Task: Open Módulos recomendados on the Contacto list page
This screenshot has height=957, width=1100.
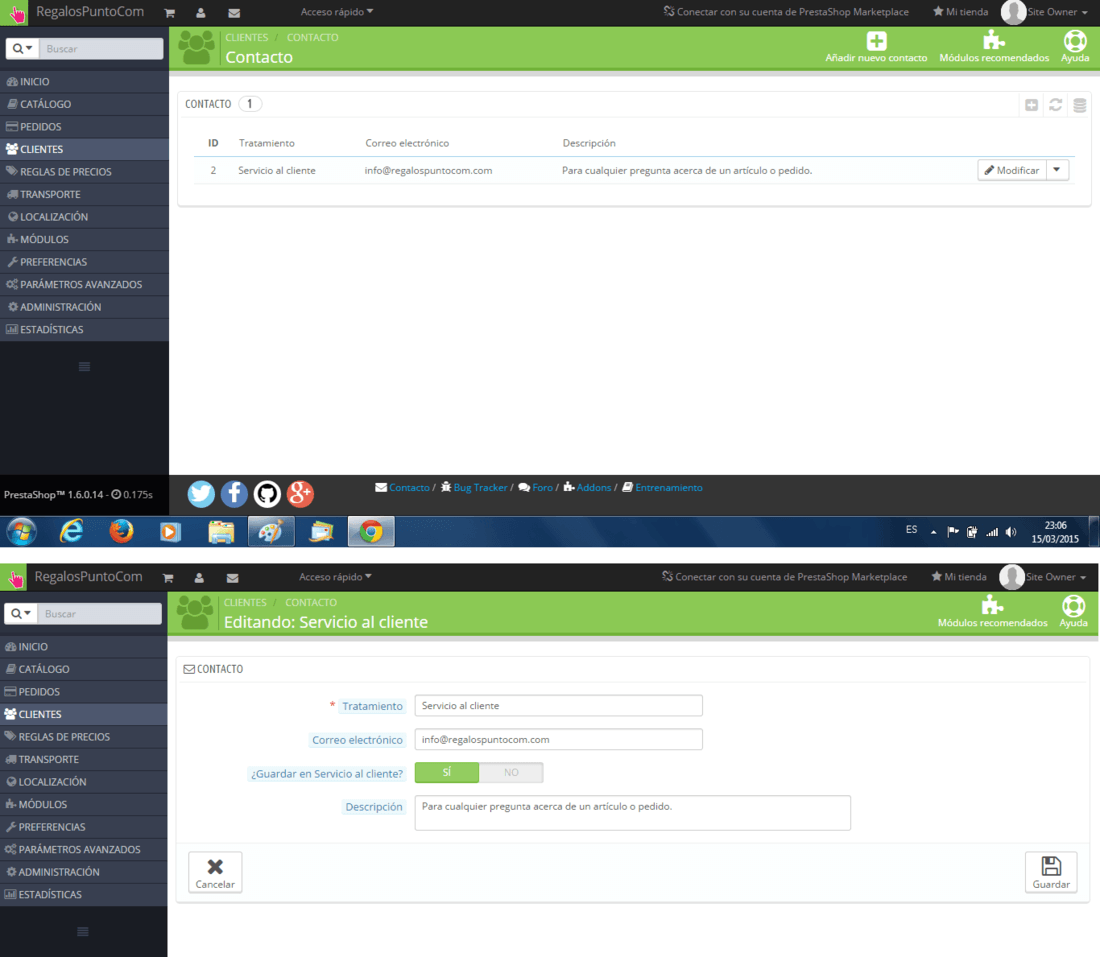Action: click(x=993, y=46)
